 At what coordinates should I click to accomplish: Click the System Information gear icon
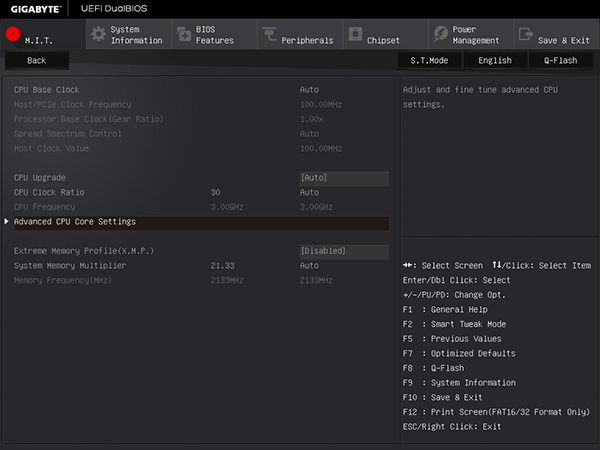click(98, 34)
